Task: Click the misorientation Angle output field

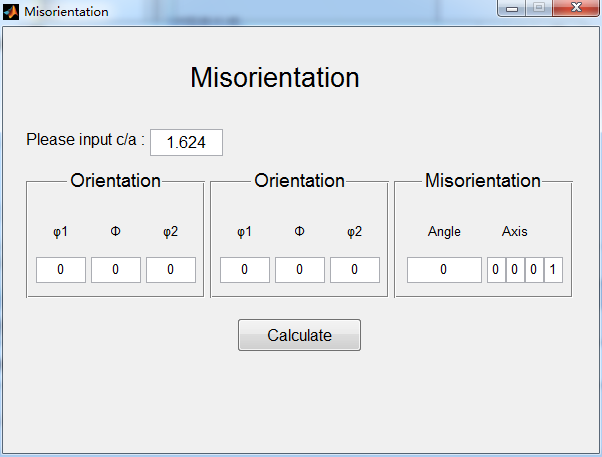Action: pyautogui.click(x=444, y=270)
